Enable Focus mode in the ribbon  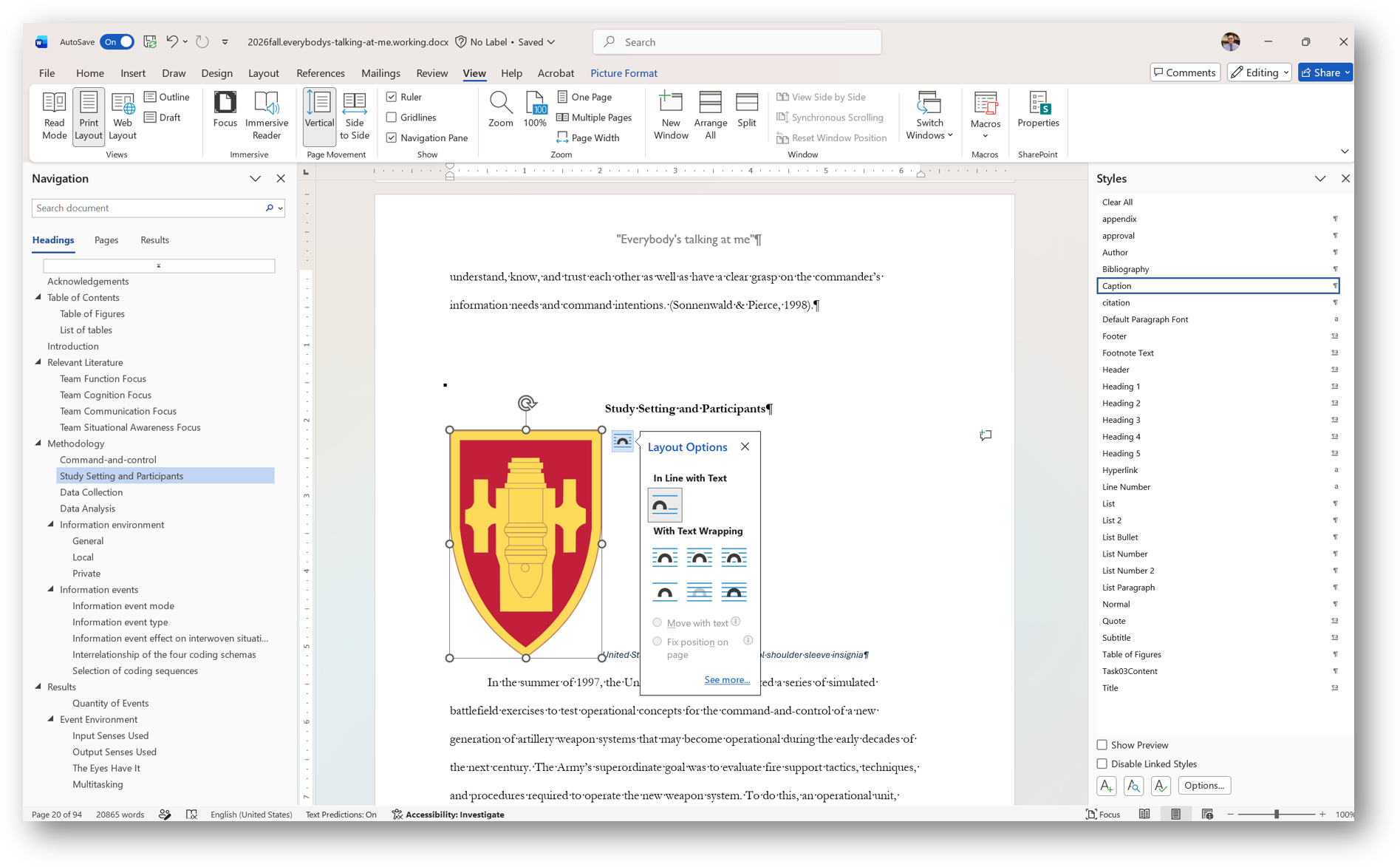pyautogui.click(x=225, y=109)
